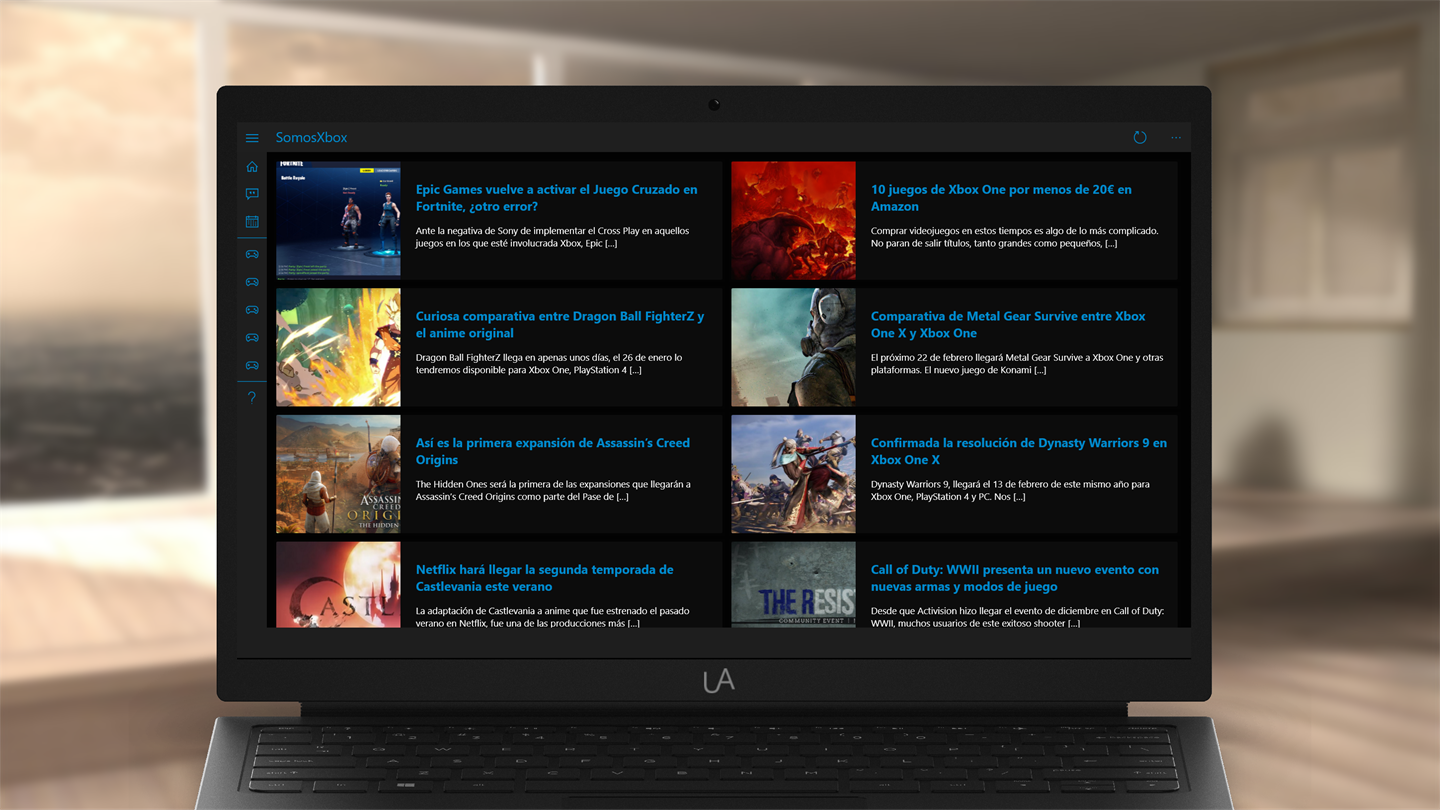
Task: Open the hamburger navigation menu
Action: 252,138
